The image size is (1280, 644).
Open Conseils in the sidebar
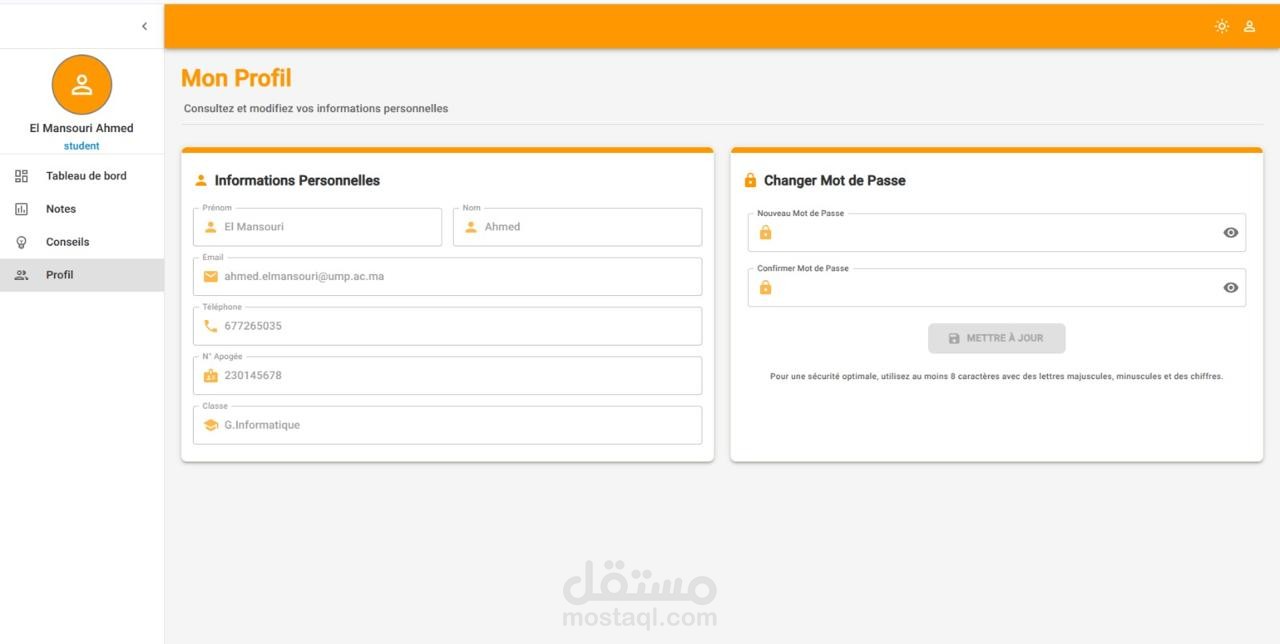(82, 242)
